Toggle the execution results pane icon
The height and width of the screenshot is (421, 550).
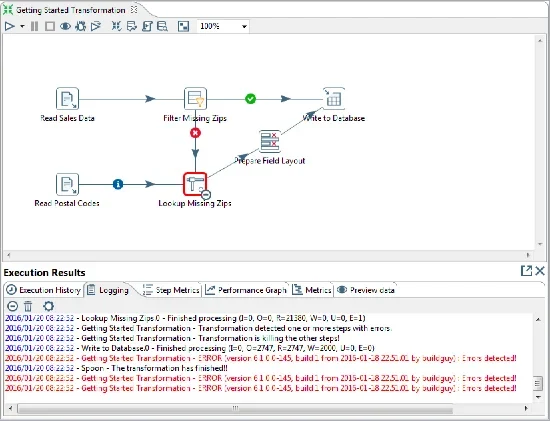coord(183,26)
